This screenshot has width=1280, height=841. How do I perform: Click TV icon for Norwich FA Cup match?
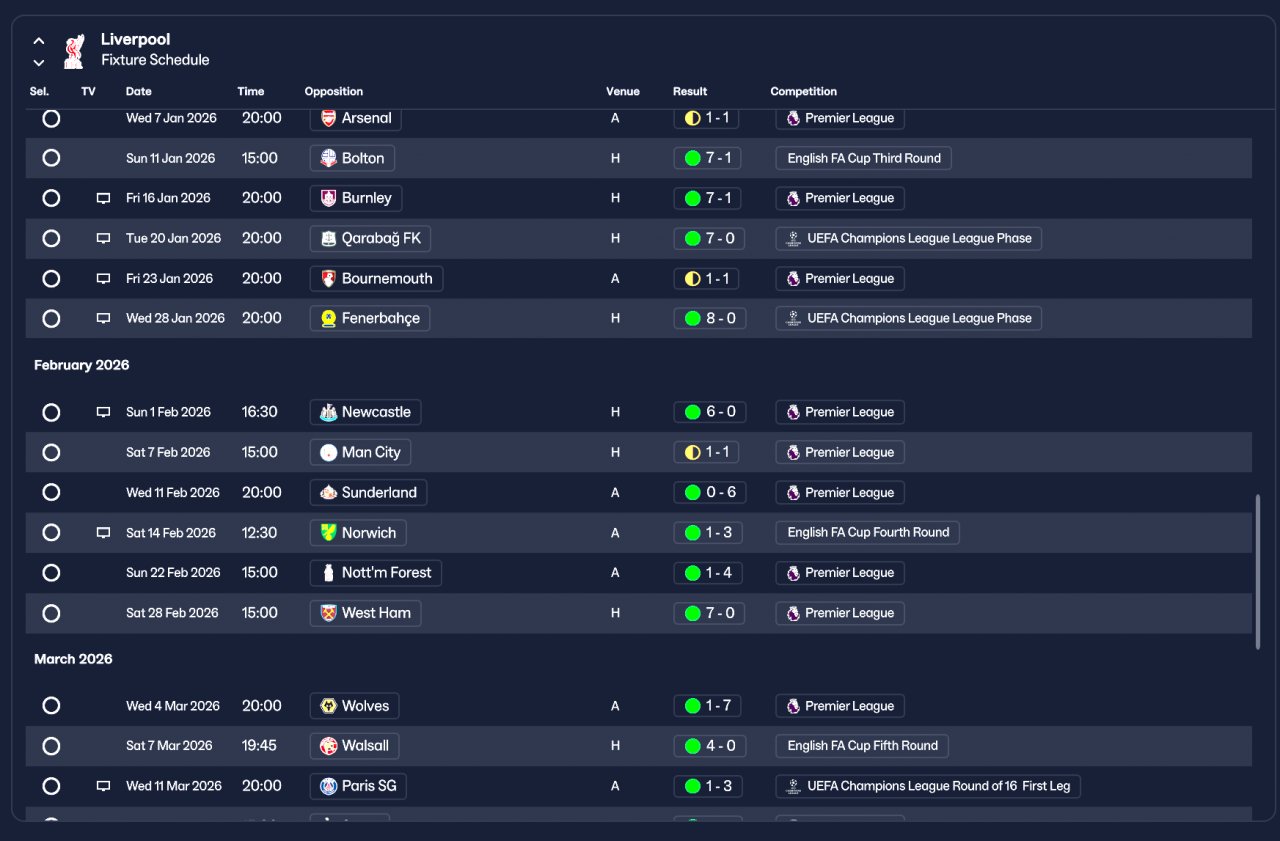[103, 533]
